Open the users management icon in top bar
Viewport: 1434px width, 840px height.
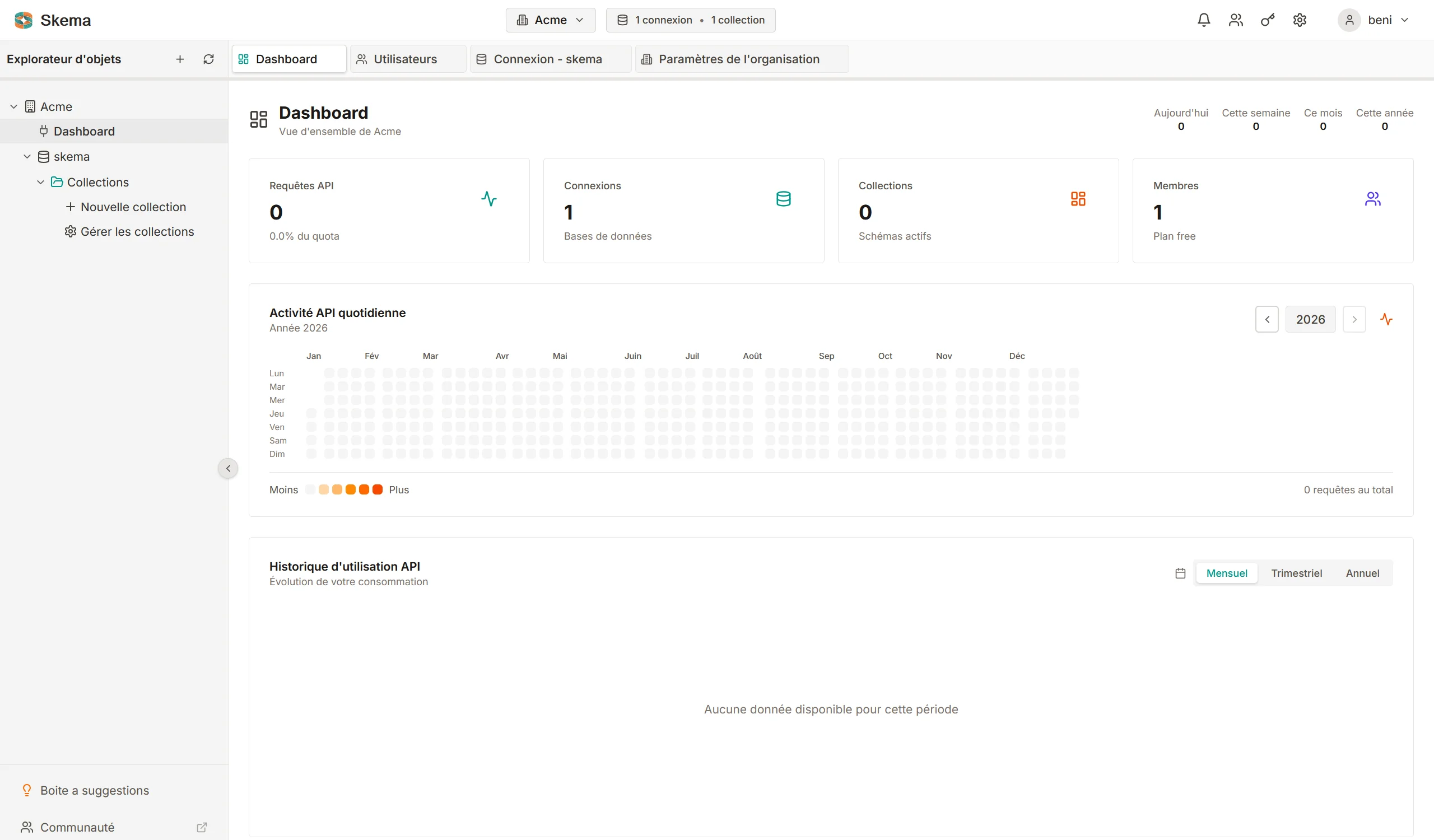(x=1235, y=20)
